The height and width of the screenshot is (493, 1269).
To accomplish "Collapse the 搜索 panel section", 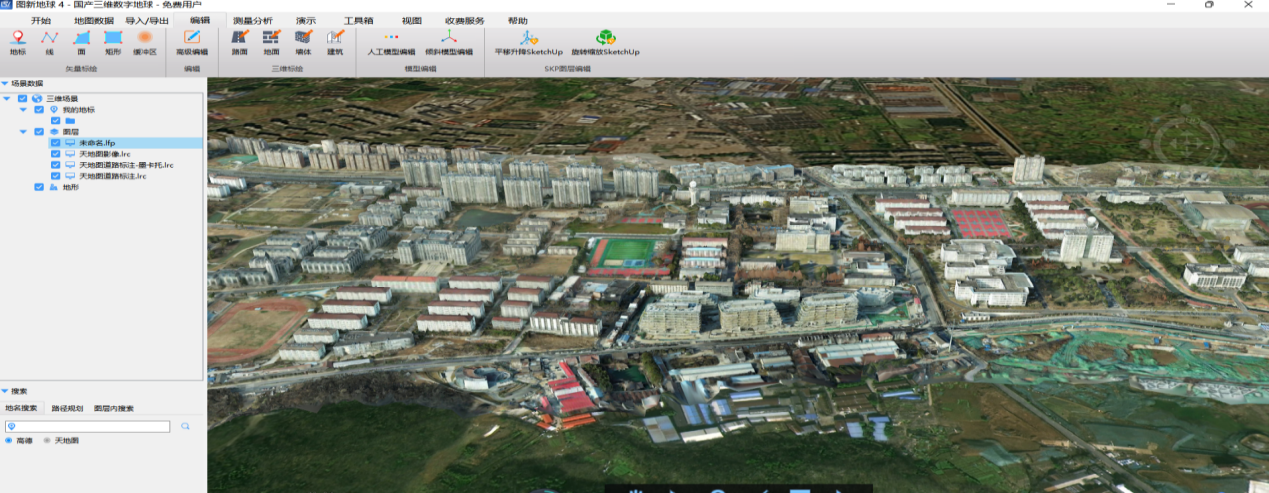I will [5, 391].
